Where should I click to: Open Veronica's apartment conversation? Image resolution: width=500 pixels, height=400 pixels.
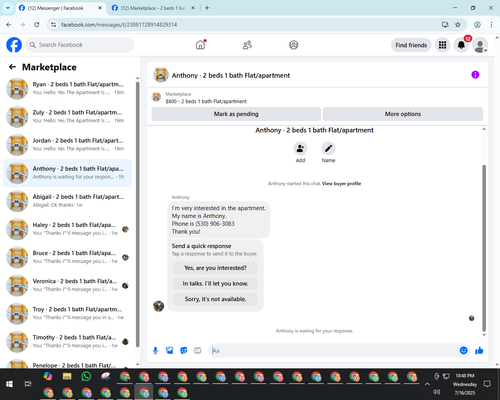[67, 285]
